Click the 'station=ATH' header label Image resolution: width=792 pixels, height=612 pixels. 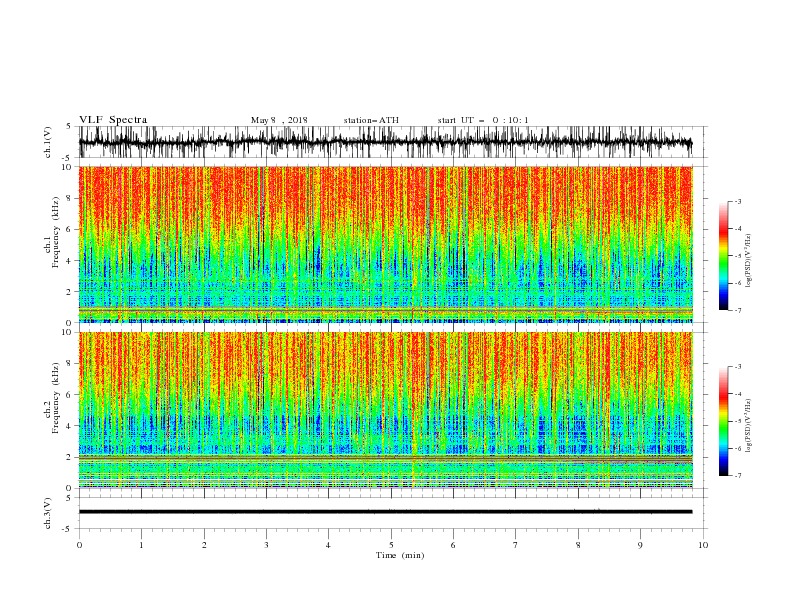[371, 120]
